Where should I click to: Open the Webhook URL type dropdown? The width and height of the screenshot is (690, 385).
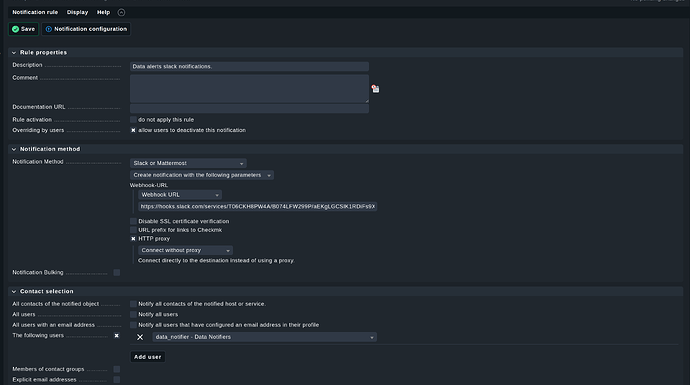click(180, 194)
